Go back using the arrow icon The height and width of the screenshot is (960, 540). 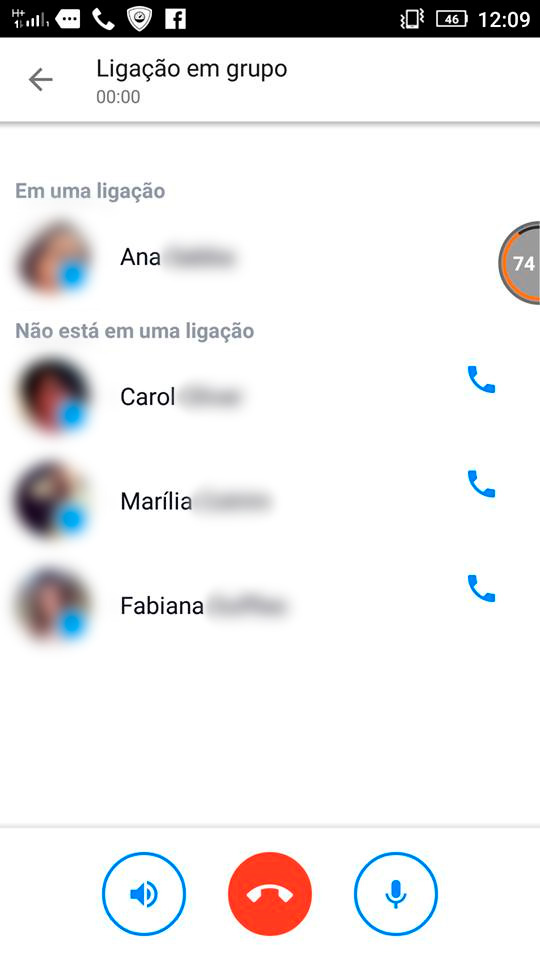coord(40,80)
